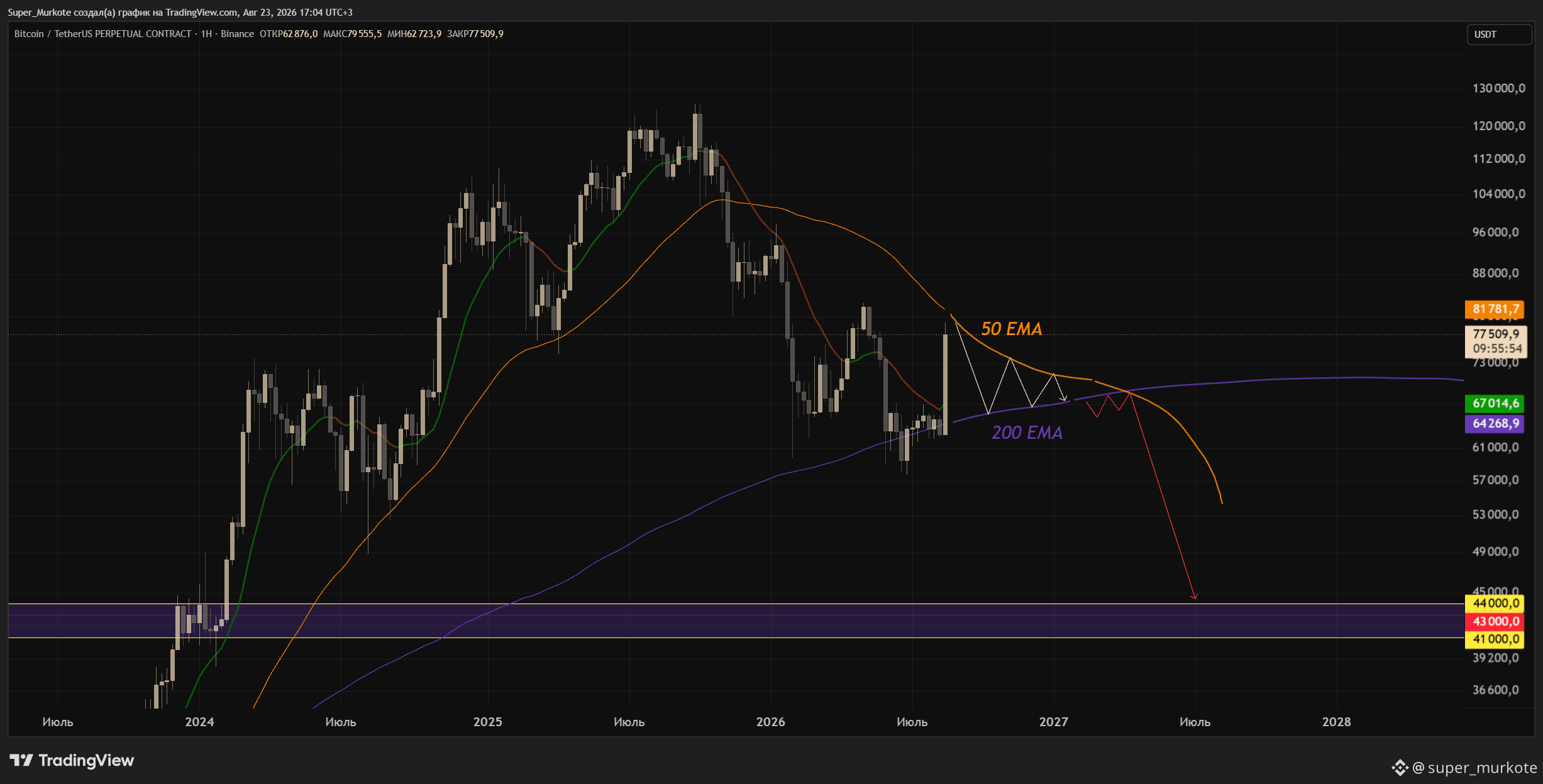Select the yellow 44 000,0 level tag

click(x=1495, y=603)
